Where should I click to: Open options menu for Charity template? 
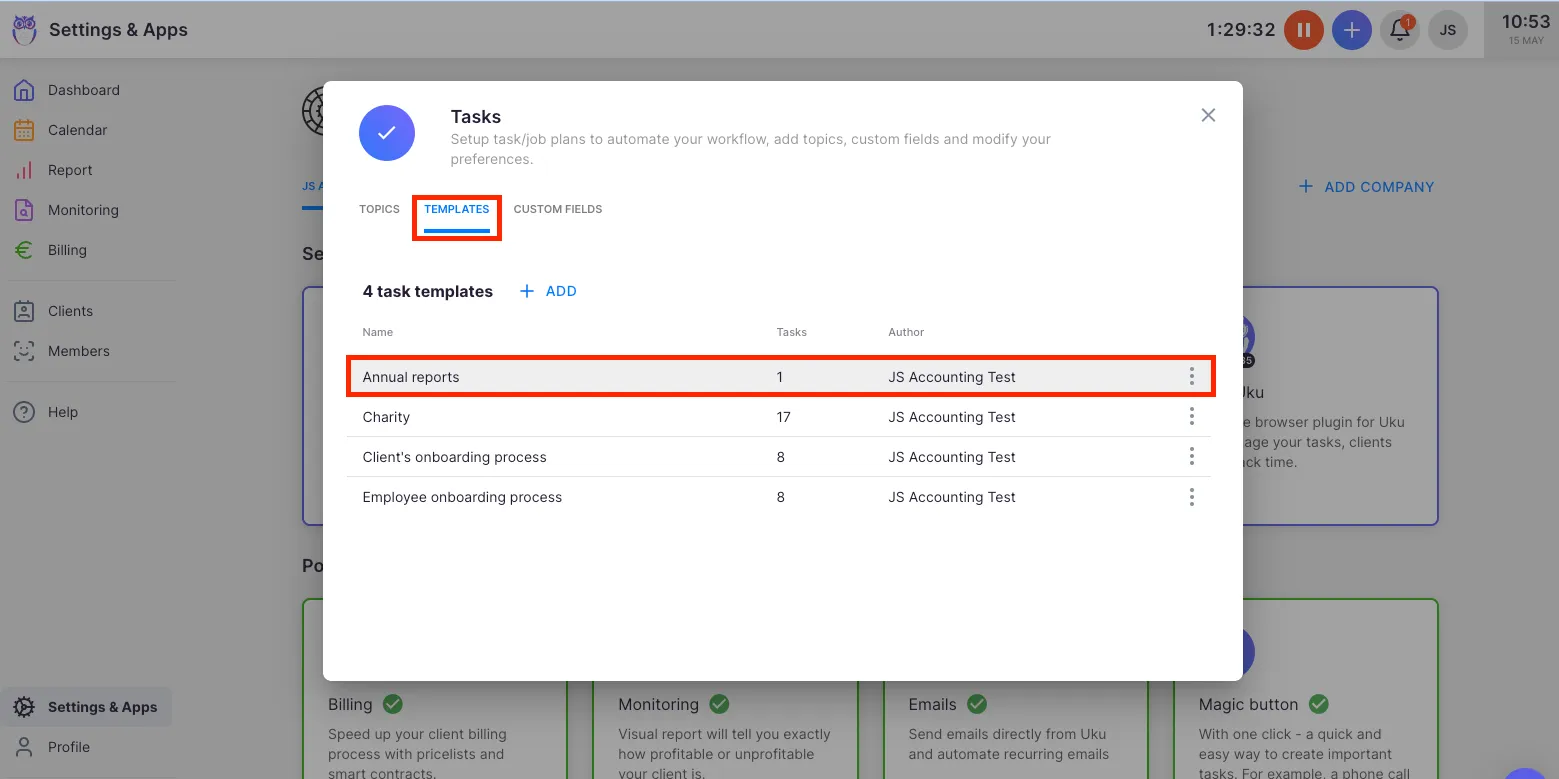pyautogui.click(x=1191, y=417)
